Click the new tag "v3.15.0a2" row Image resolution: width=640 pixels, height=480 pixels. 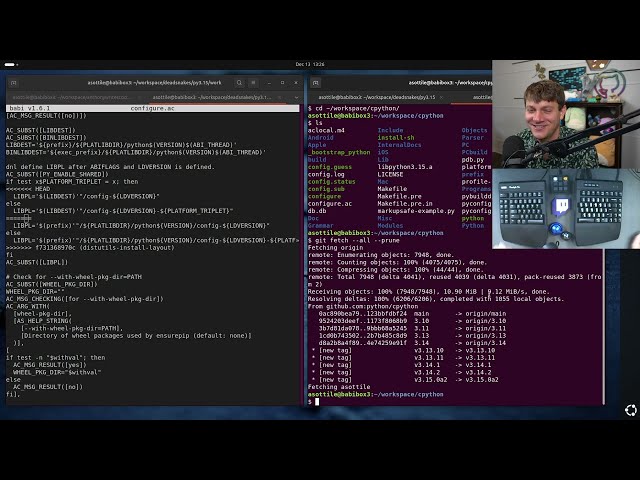point(405,380)
